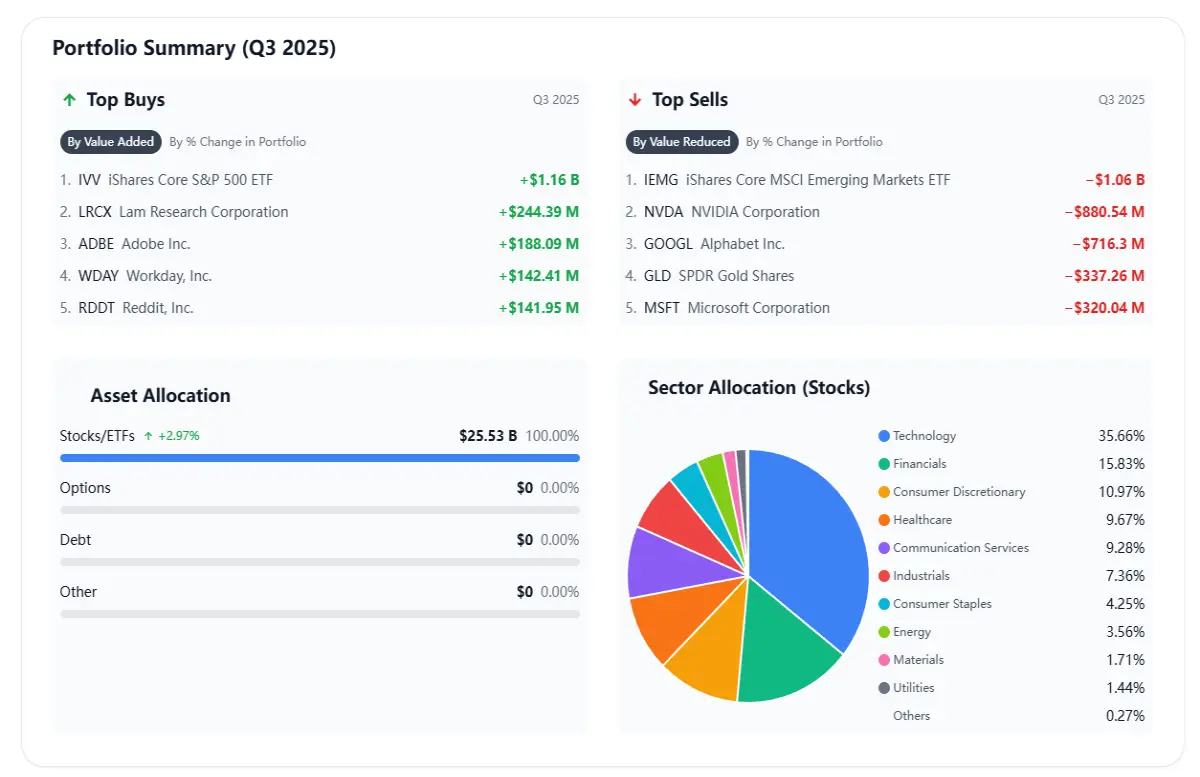Image resolution: width=1200 pixels, height=777 pixels.
Task: Click the red Industrials legend dot
Action: point(884,576)
